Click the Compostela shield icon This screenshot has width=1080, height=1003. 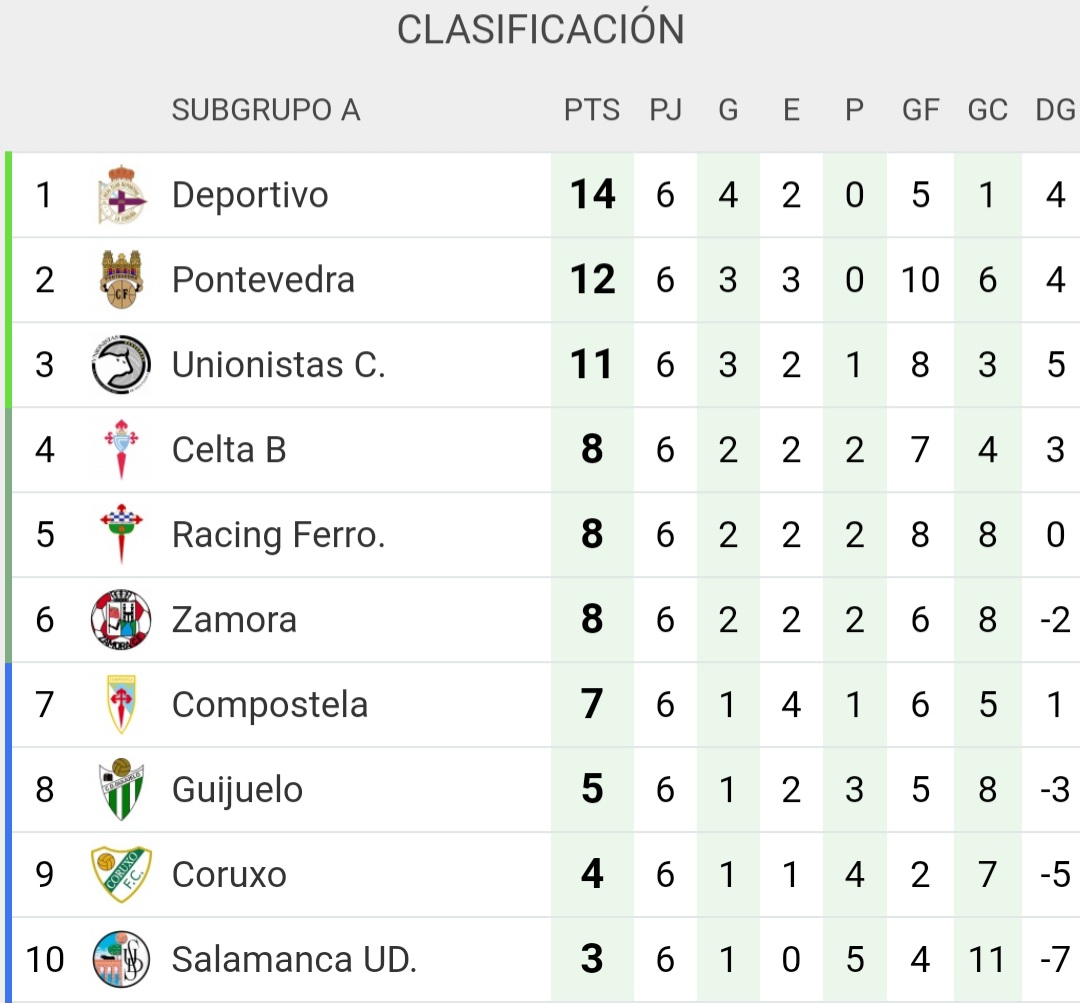tap(121, 705)
